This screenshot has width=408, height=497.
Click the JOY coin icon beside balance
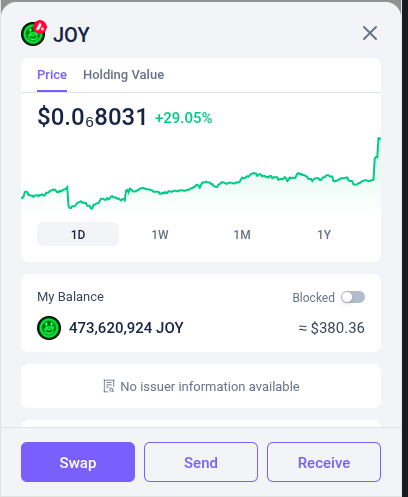[49, 328]
